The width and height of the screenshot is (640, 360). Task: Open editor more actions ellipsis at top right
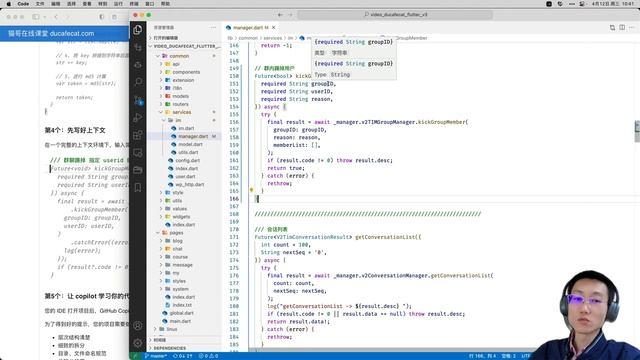(632, 27)
